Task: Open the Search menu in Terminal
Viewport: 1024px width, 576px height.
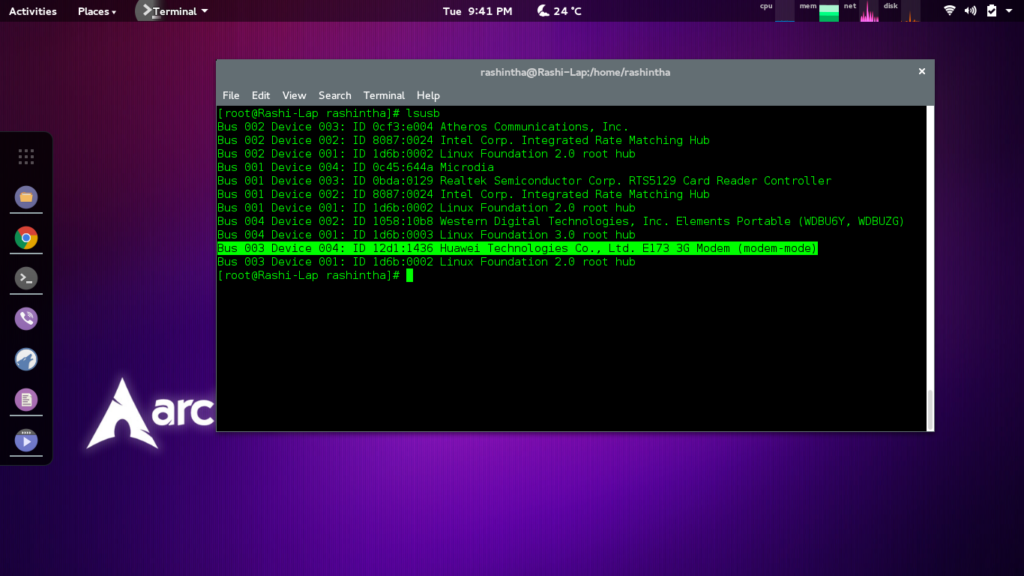Action: 335,95
